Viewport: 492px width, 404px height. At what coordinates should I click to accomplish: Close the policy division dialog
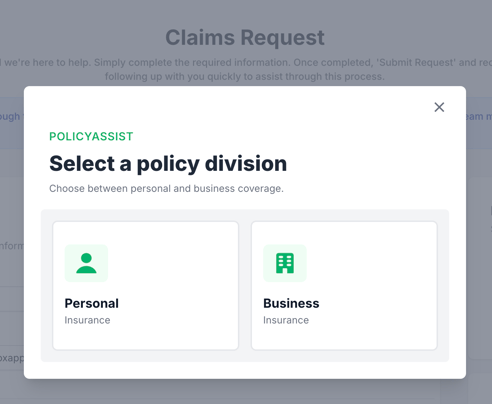[439, 107]
